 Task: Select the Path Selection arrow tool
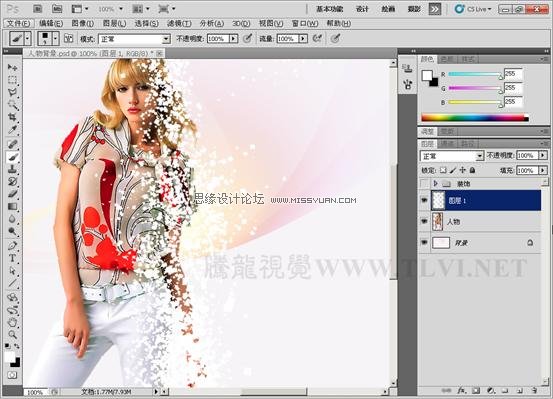[13, 271]
